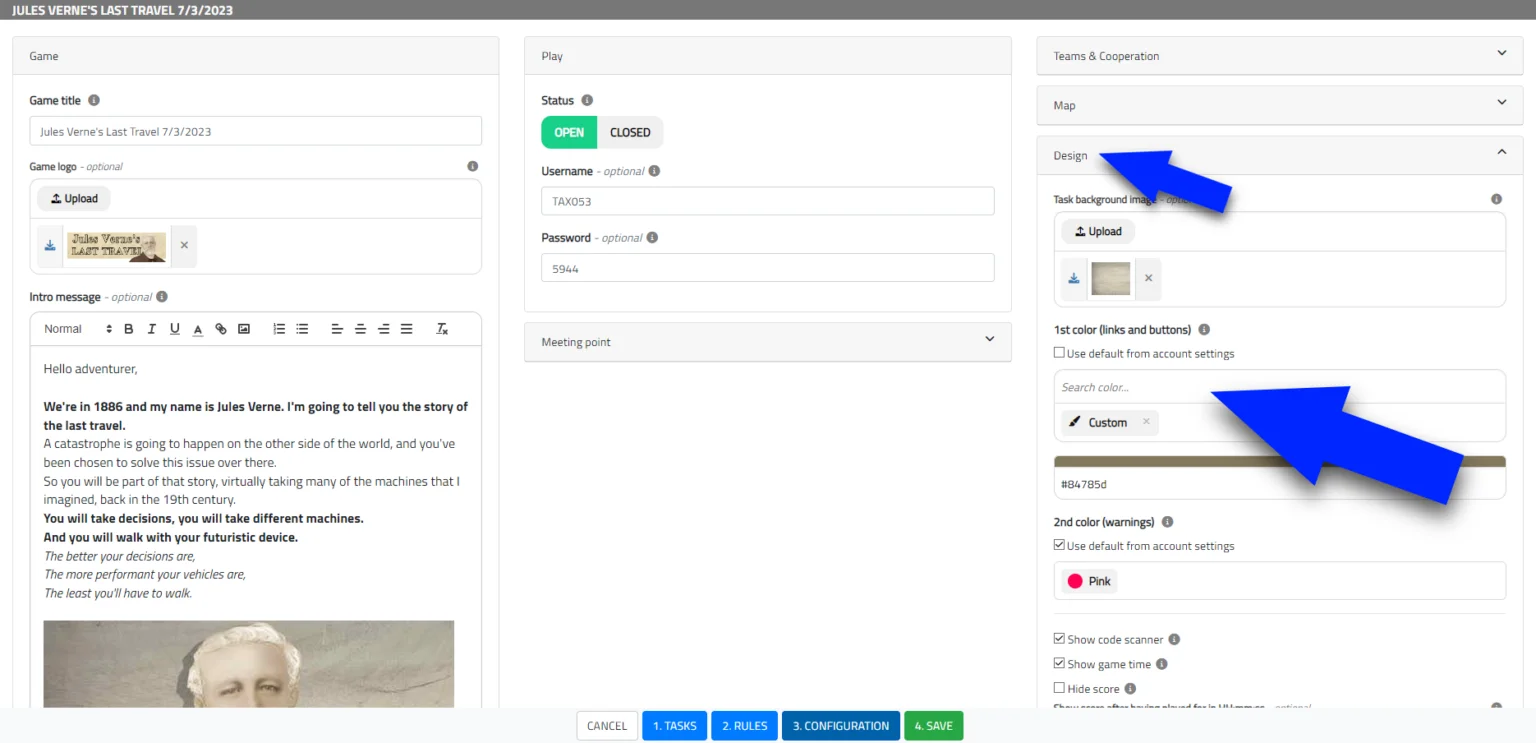Align intro text to the left
Screen dimensions: 1536x743
337,329
